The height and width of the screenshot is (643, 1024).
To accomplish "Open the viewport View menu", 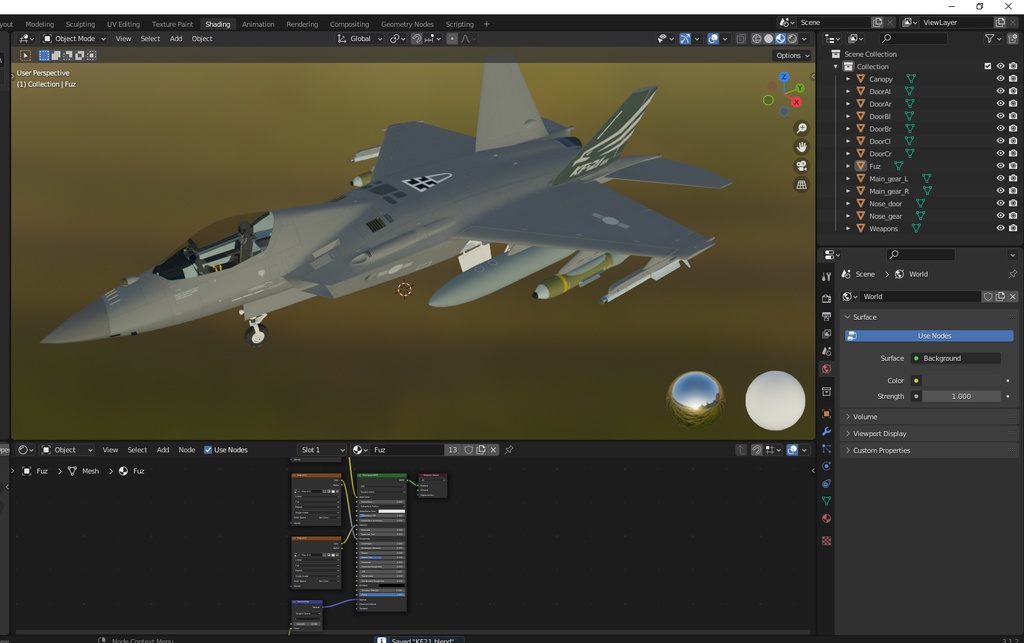I will pyautogui.click(x=123, y=39).
